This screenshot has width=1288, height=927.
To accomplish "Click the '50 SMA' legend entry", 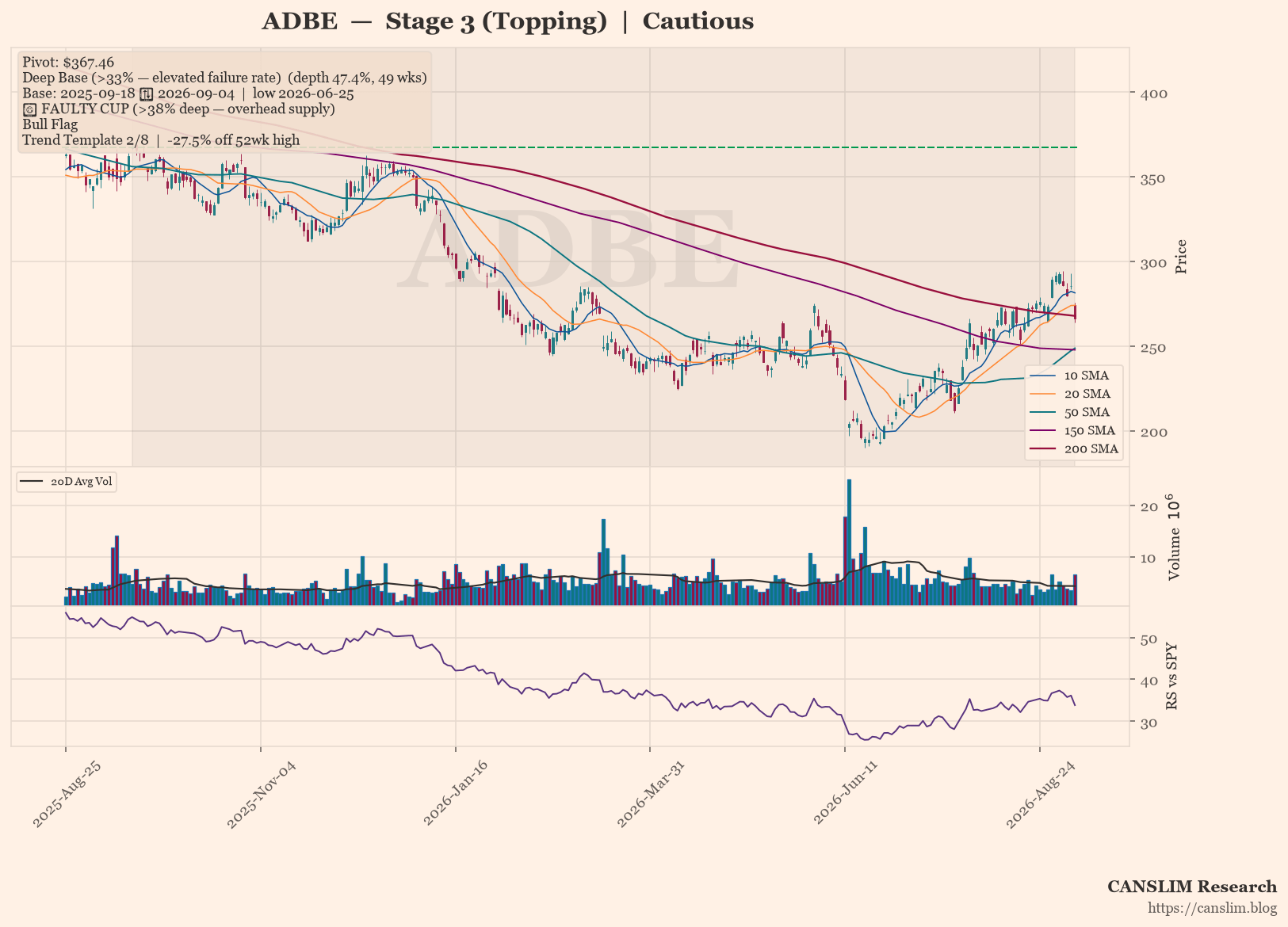I will click(1074, 412).
